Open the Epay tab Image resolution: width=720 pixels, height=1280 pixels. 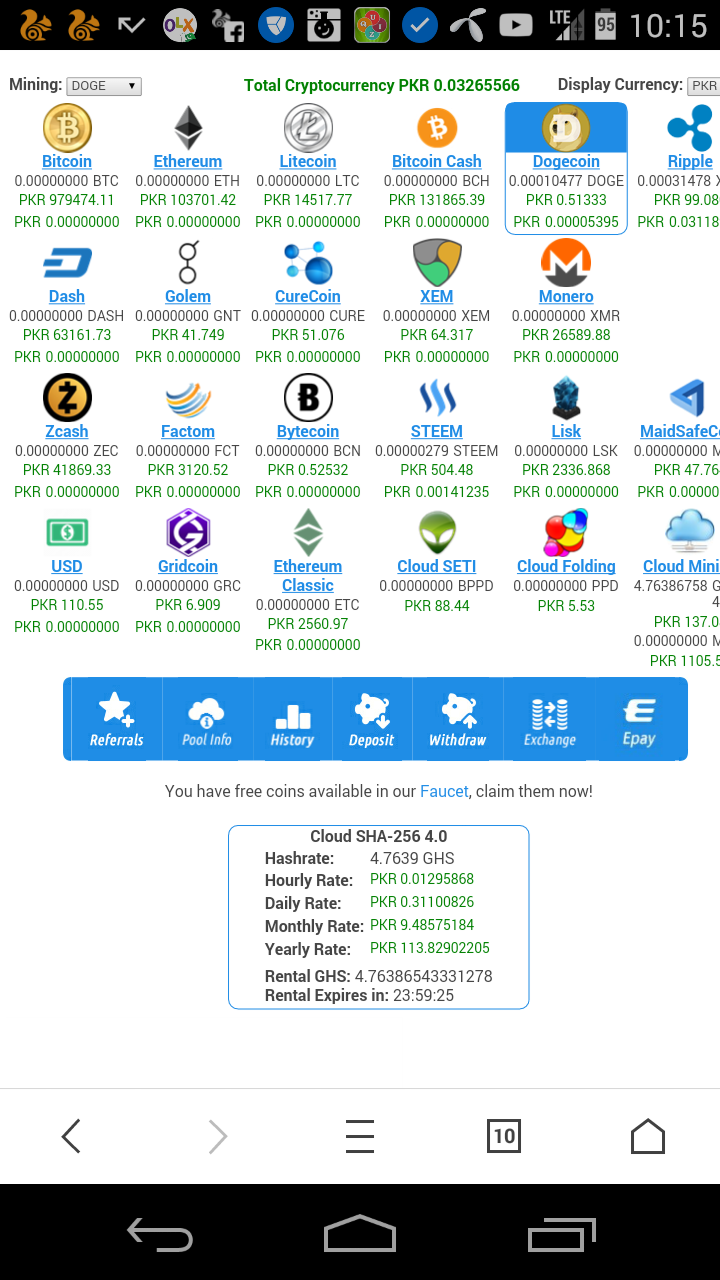coord(639,719)
